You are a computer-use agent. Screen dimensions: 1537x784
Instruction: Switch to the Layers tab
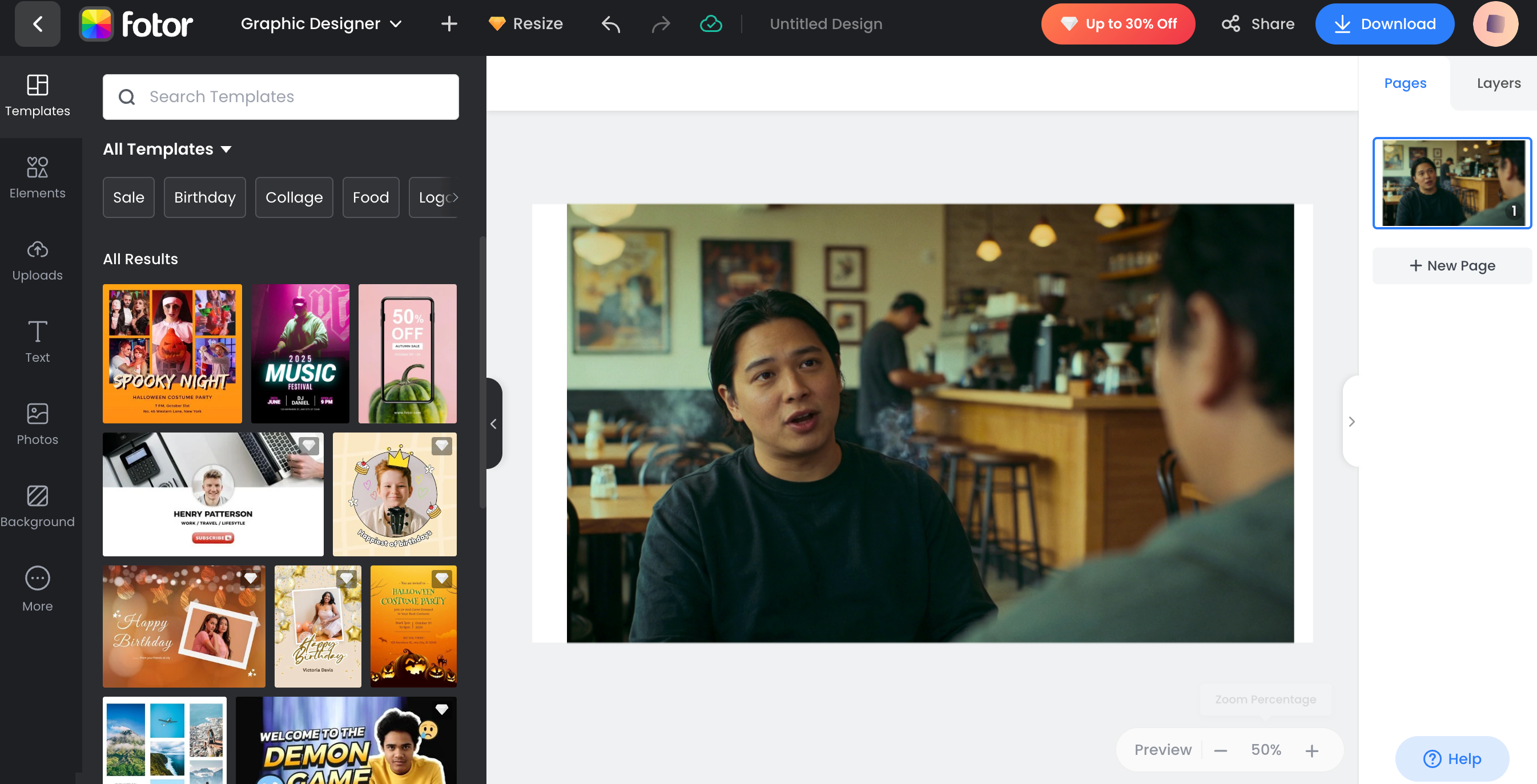click(x=1498, y=83)
